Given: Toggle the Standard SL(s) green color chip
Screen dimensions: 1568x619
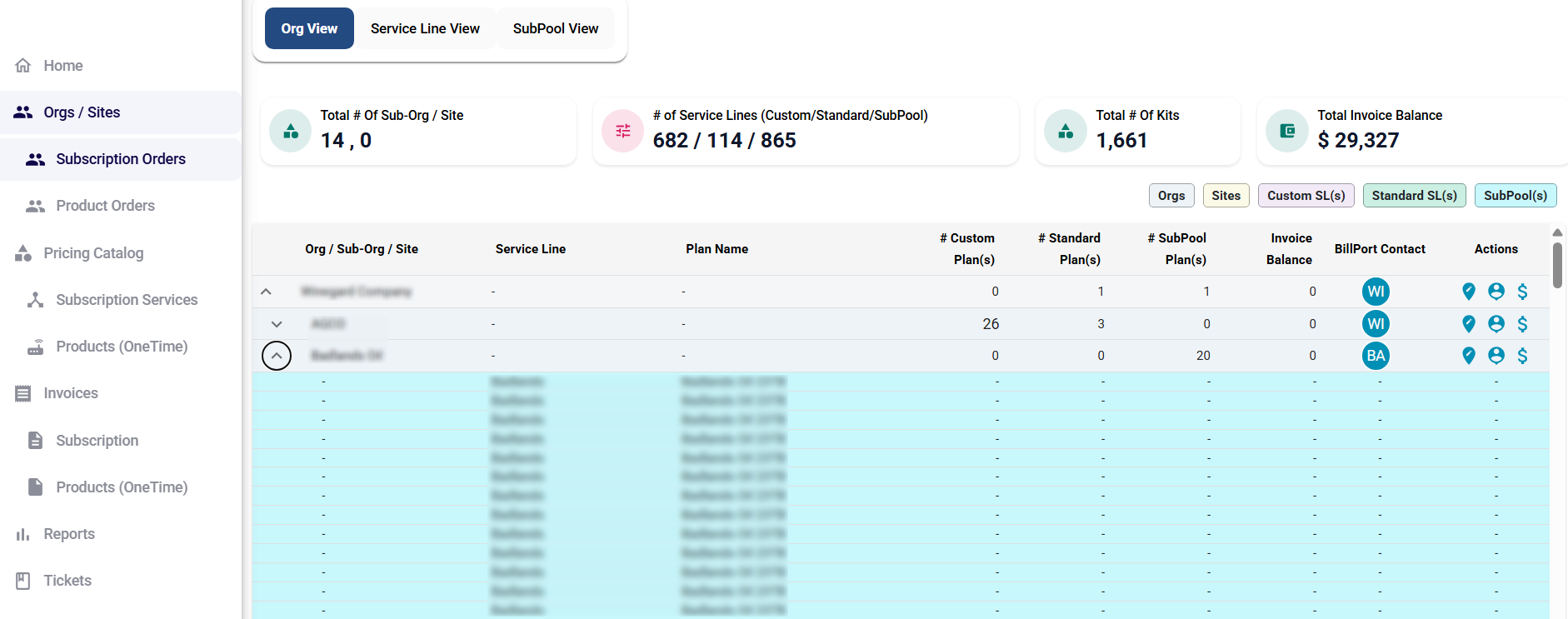Looking at the screenshot, I should [1414, 196].
